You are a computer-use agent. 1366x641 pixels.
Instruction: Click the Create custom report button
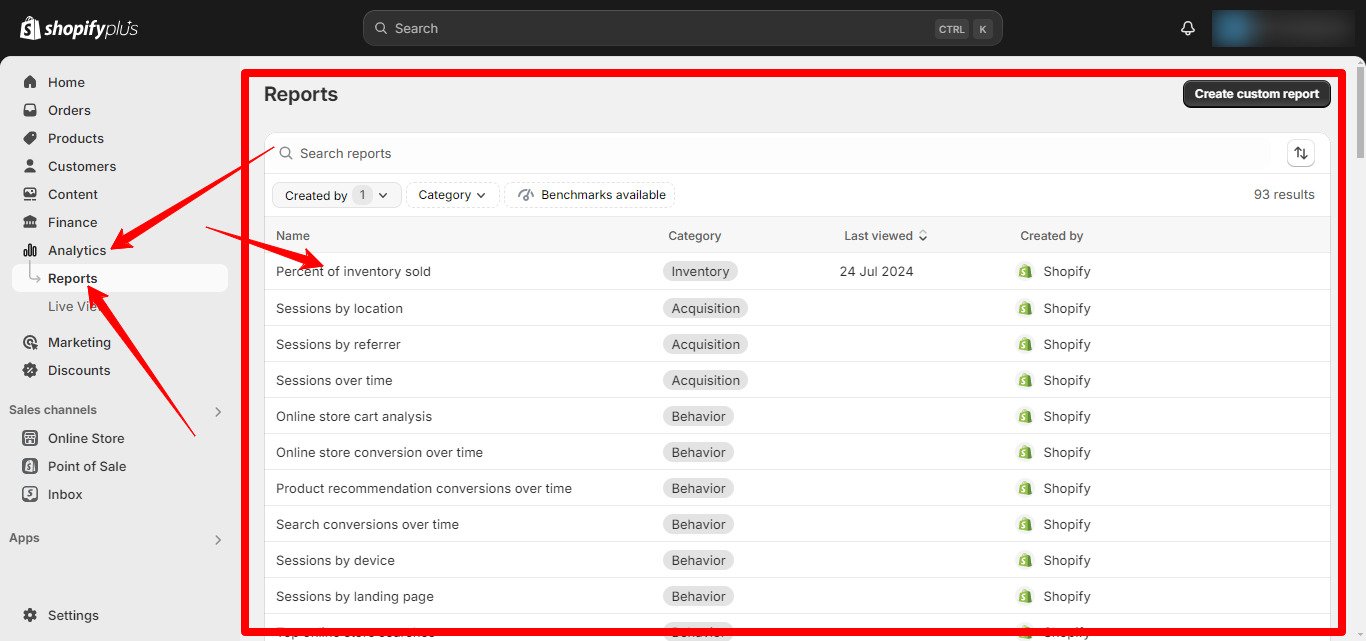click(x=1256, y=93)
